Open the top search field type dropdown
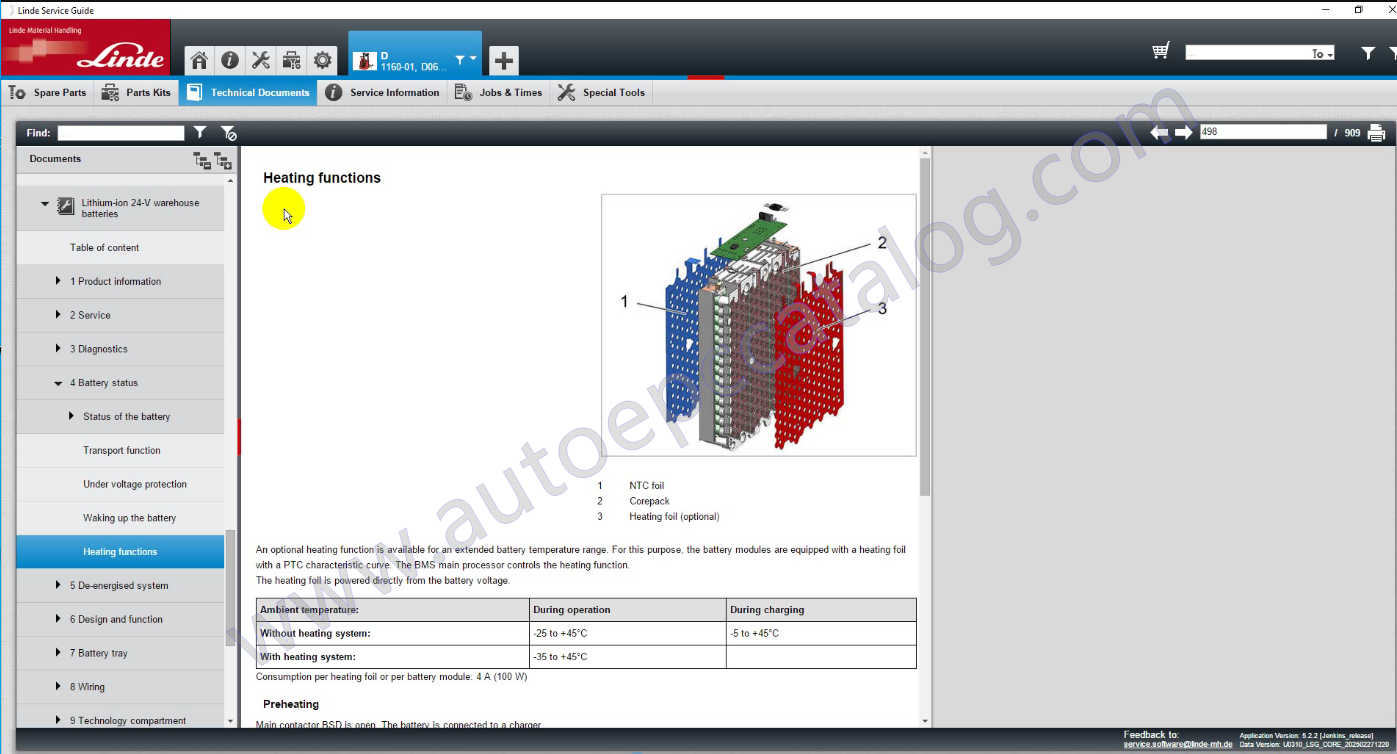 click(1322, 54)
